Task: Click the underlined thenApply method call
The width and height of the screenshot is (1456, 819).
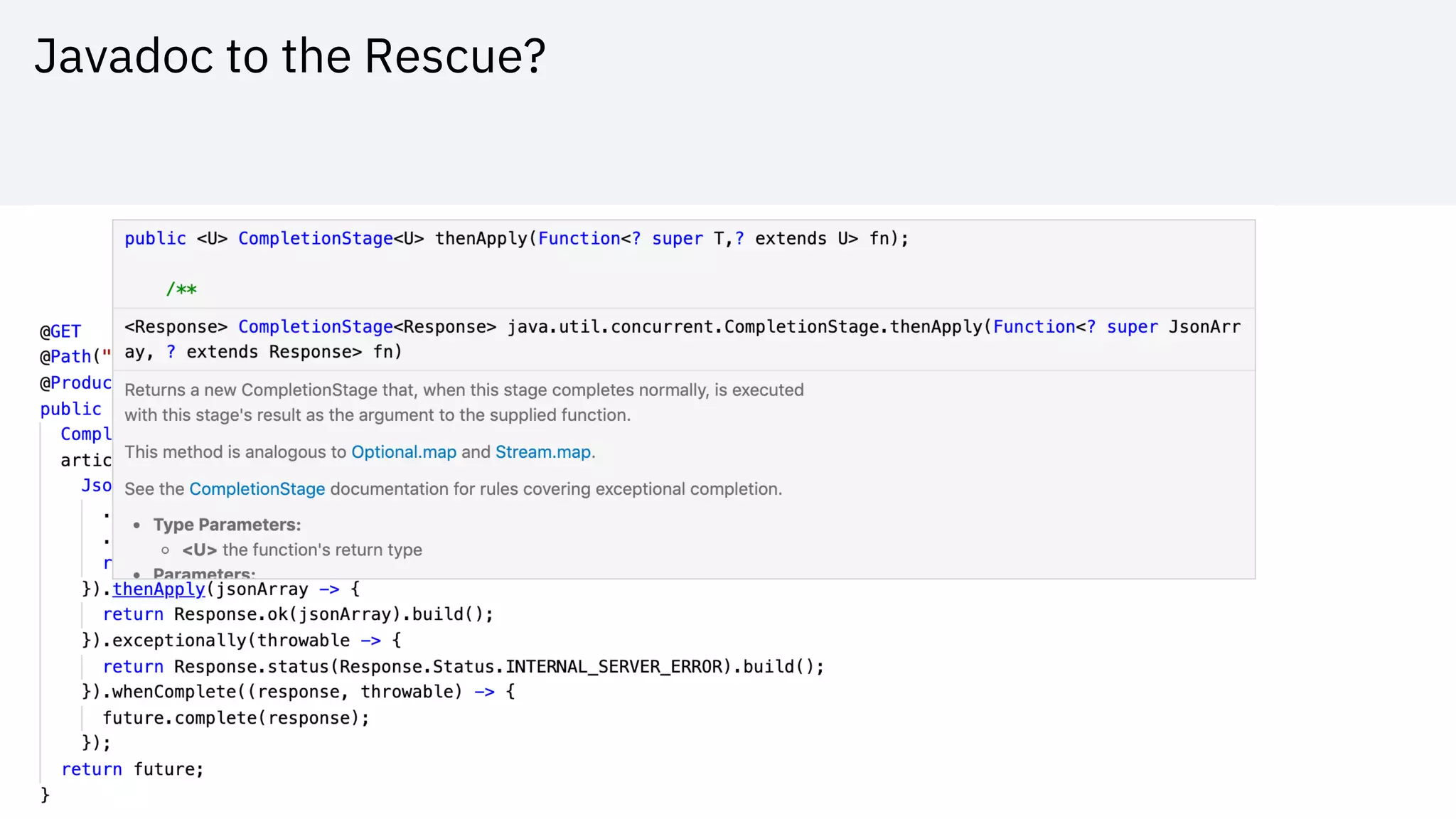Action: click(x=159, y=589)
